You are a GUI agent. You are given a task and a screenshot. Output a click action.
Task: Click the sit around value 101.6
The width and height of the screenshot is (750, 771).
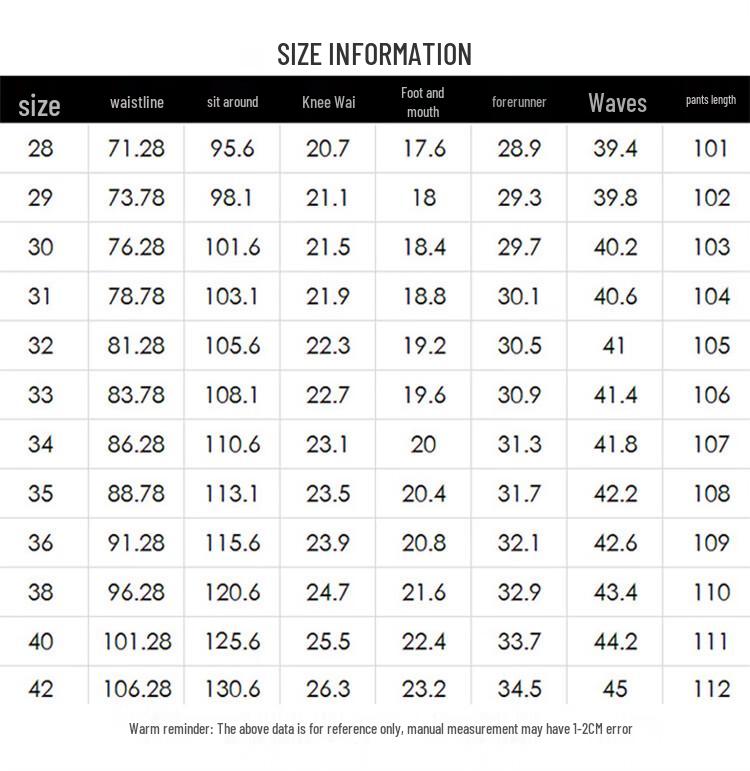(232, 247)
